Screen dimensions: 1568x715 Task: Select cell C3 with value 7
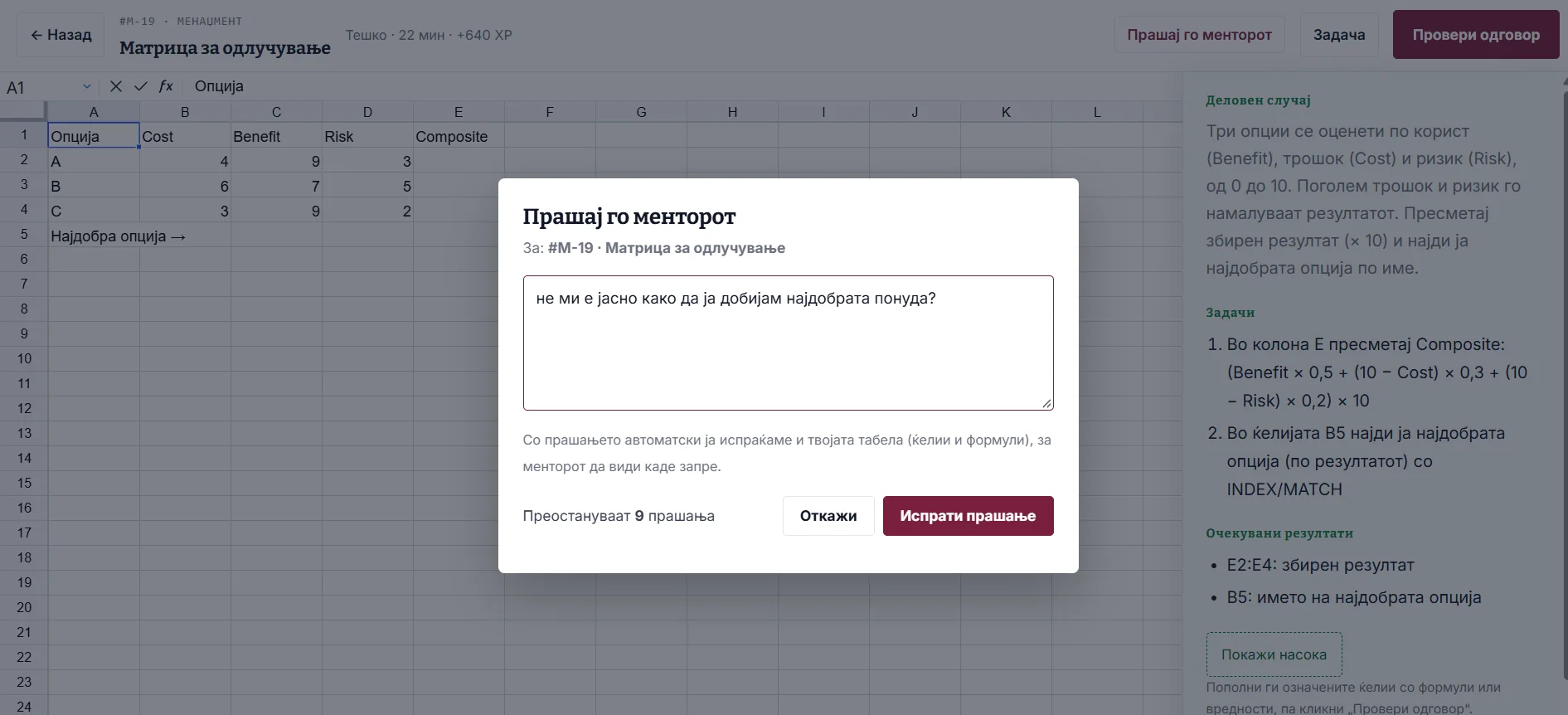pos(276,186)
